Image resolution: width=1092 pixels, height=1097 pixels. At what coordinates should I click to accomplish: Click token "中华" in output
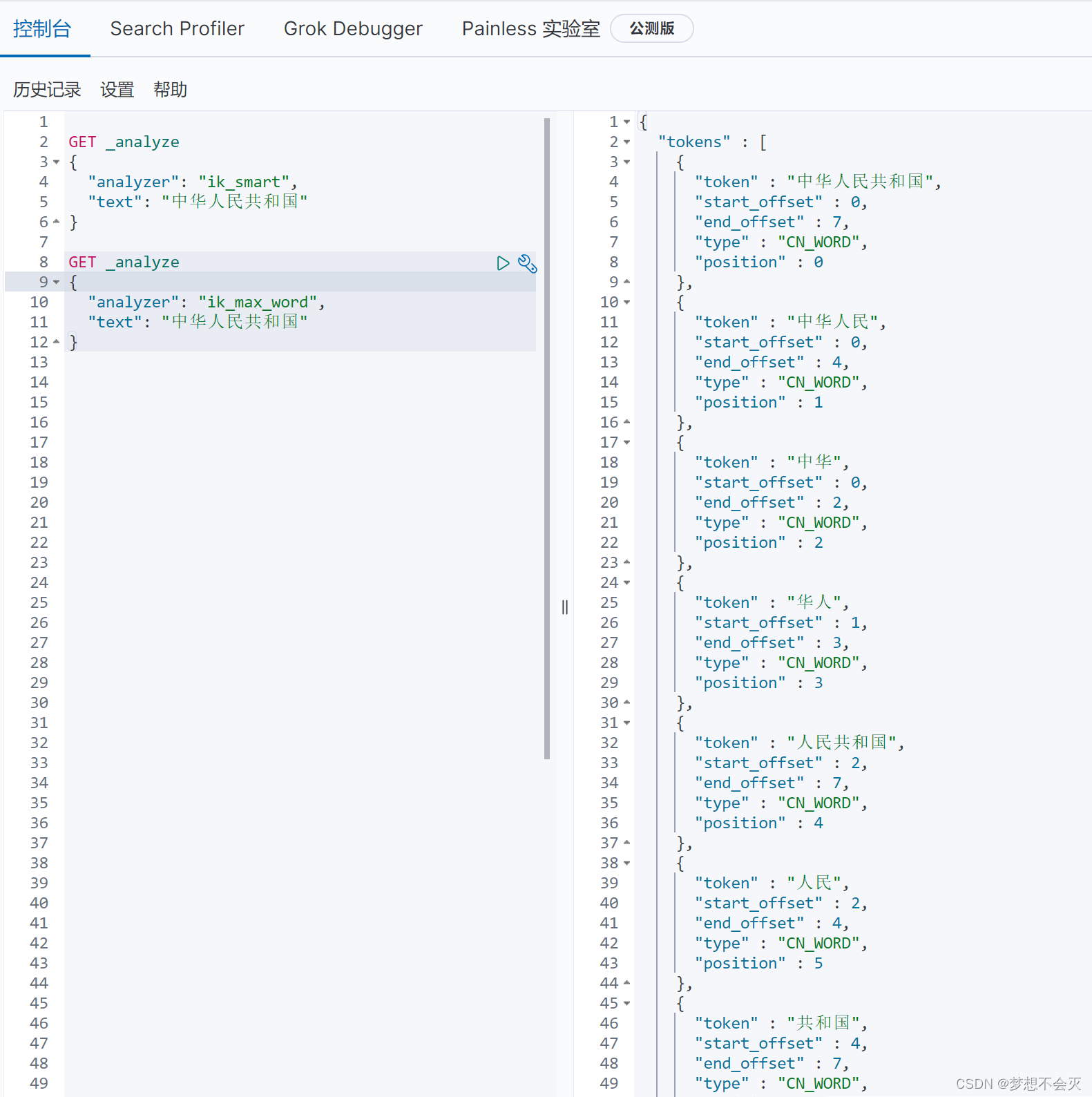pyautogui.click(x=814, y=463)
